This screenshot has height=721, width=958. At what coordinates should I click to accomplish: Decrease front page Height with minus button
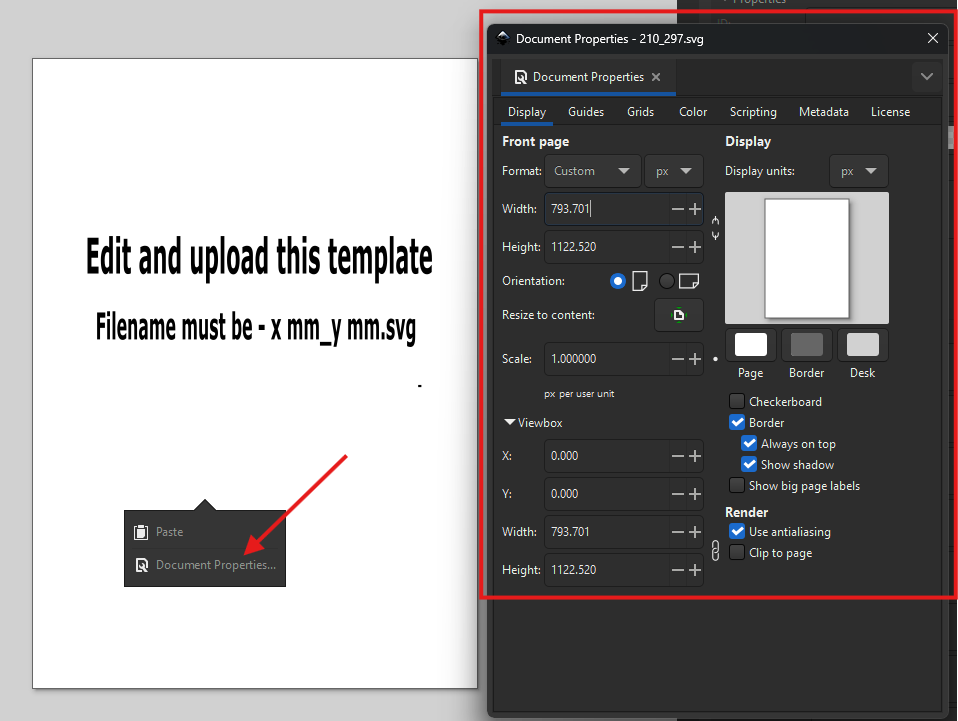click(678, 247)
